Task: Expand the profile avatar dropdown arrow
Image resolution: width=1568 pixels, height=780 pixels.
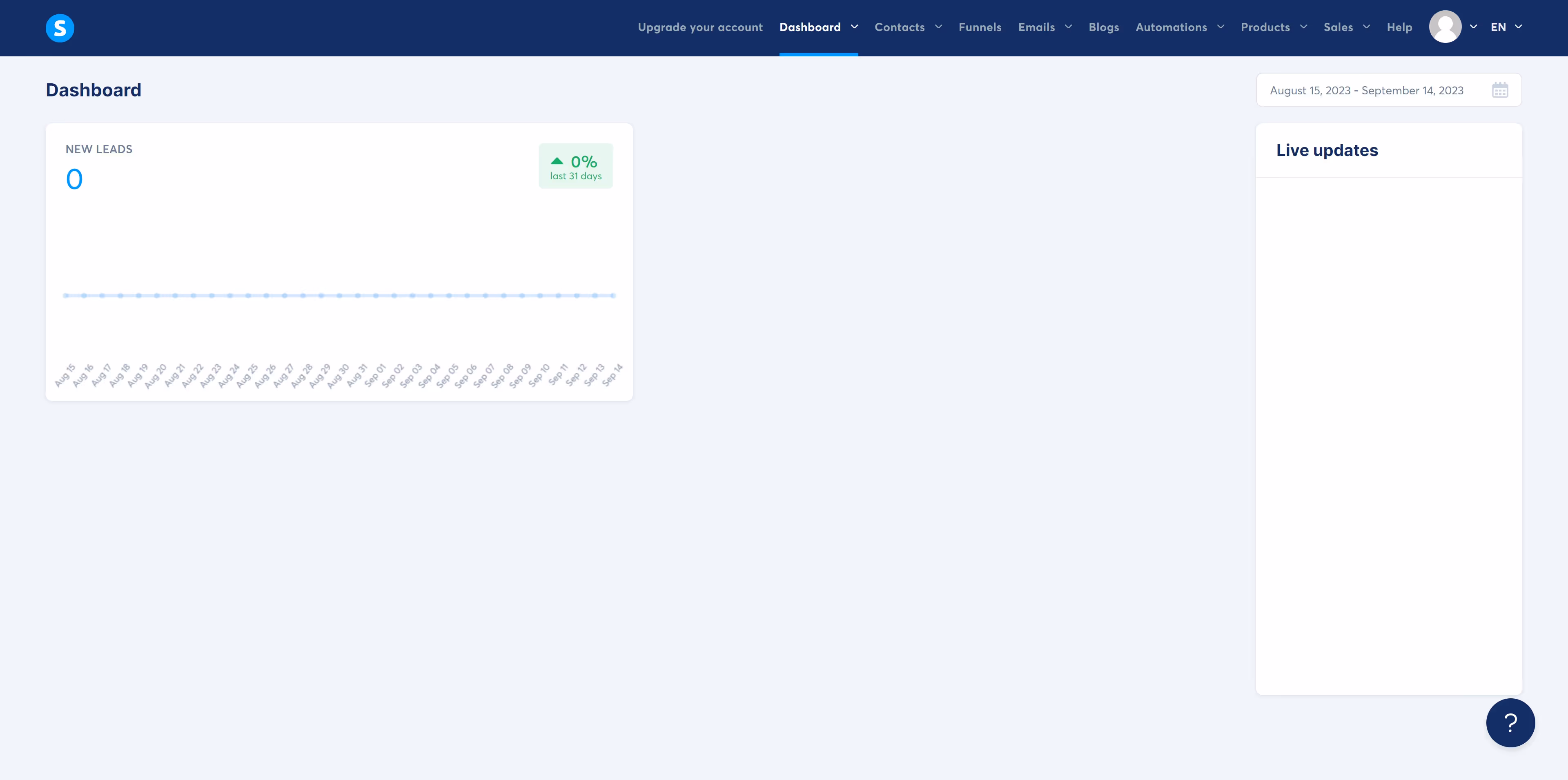Action: pyautogui.click(x=1473, y=27)
